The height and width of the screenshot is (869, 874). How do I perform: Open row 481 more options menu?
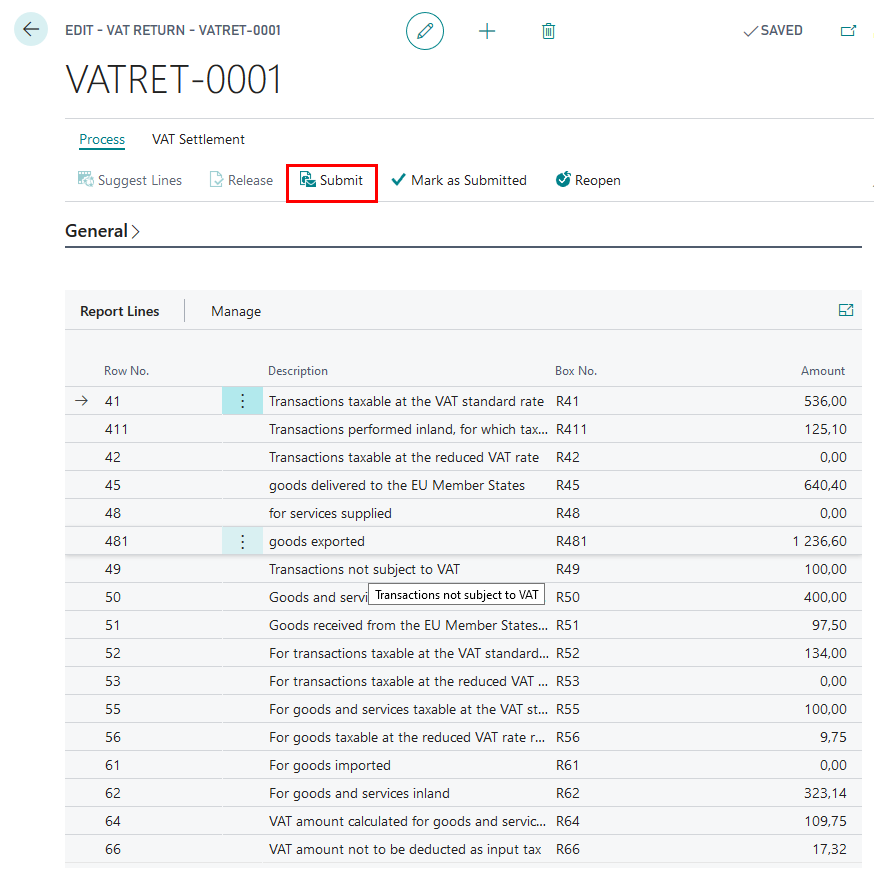point(242,541)
